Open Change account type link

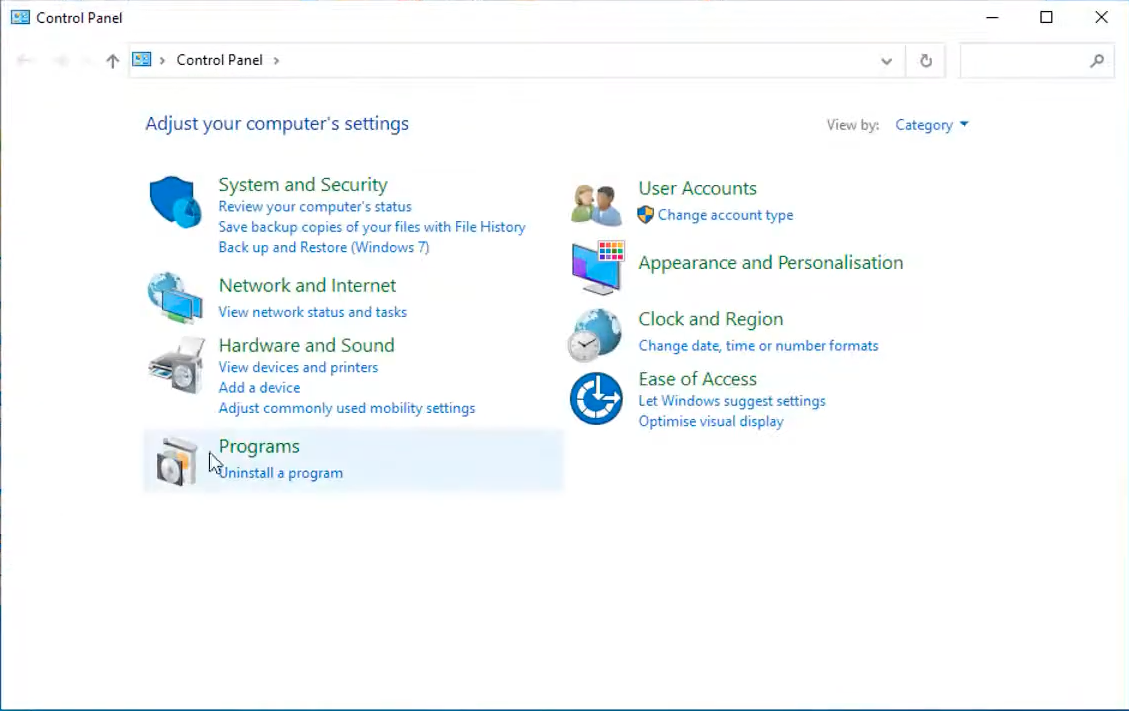point(725,215)
